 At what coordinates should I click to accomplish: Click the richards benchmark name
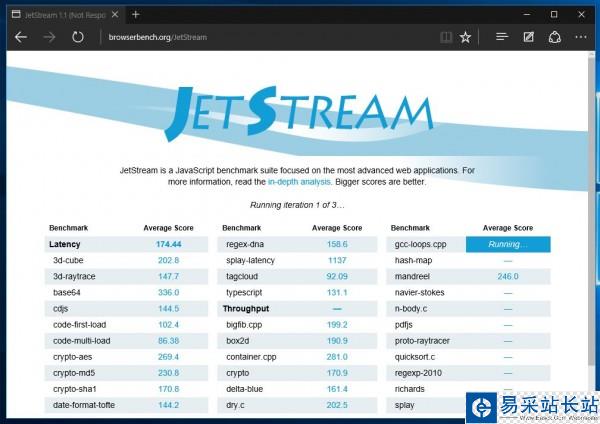coord(409,389)
